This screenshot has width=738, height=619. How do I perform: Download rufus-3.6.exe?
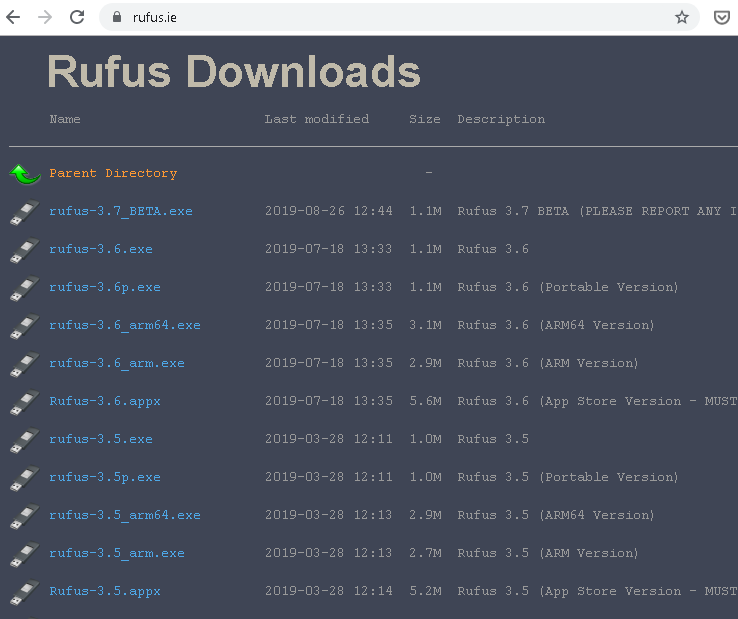coord(101,249)
